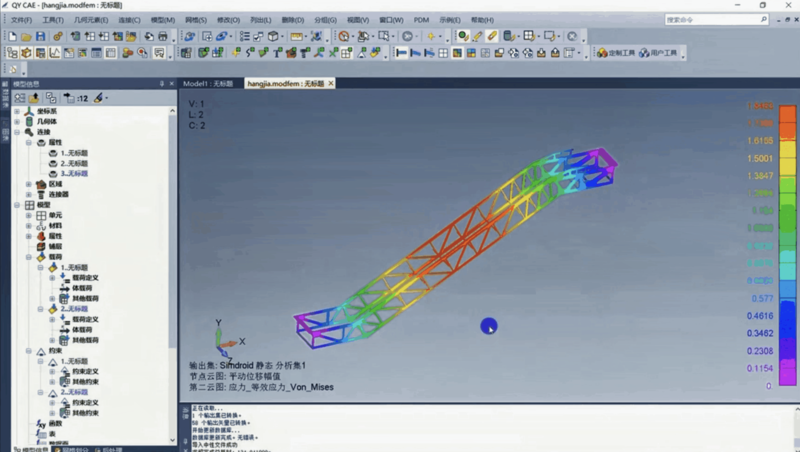800x452 pixels.
Task: Click the 搜索命令 search field
Action: (x=717, y=19)
